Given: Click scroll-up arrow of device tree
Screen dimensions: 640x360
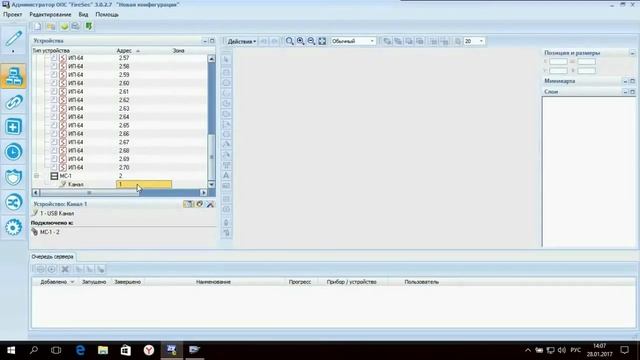Looking at the screenshot, I should tap(211, 59).
